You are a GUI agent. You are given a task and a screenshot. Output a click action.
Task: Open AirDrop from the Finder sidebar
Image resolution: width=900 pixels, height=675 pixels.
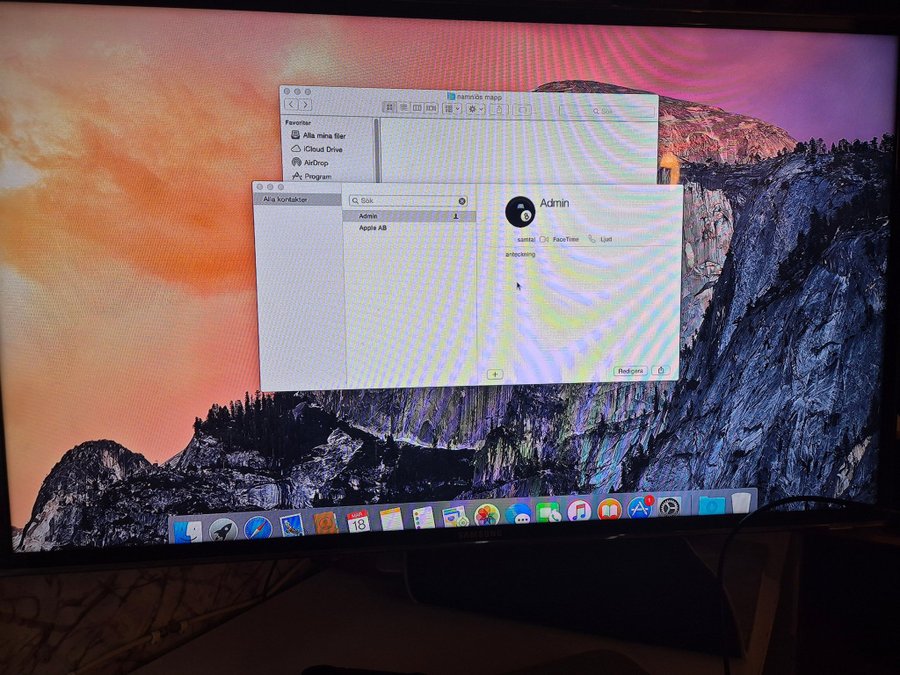(315, 162)
